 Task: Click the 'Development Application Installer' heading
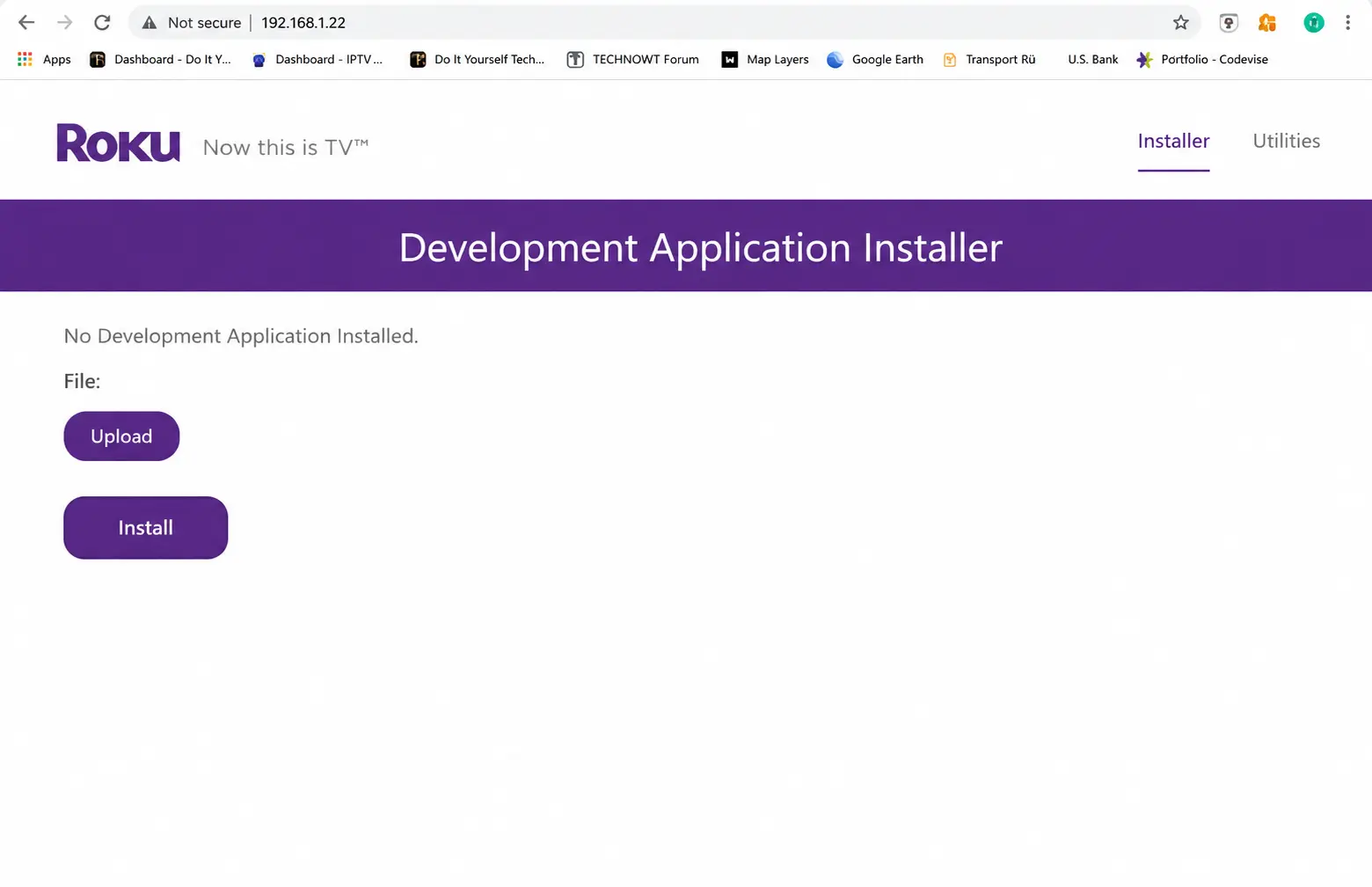(x=701, y=247)
